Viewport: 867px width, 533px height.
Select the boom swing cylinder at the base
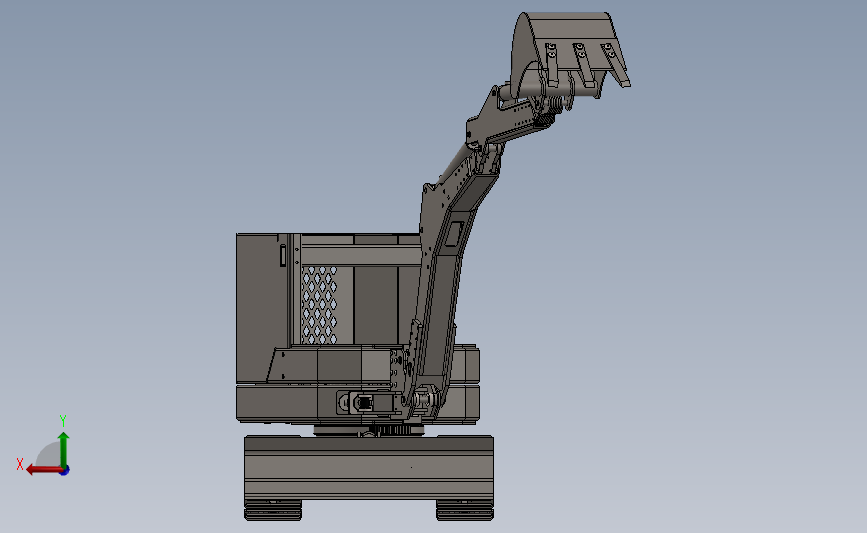(x=369, y=403)
